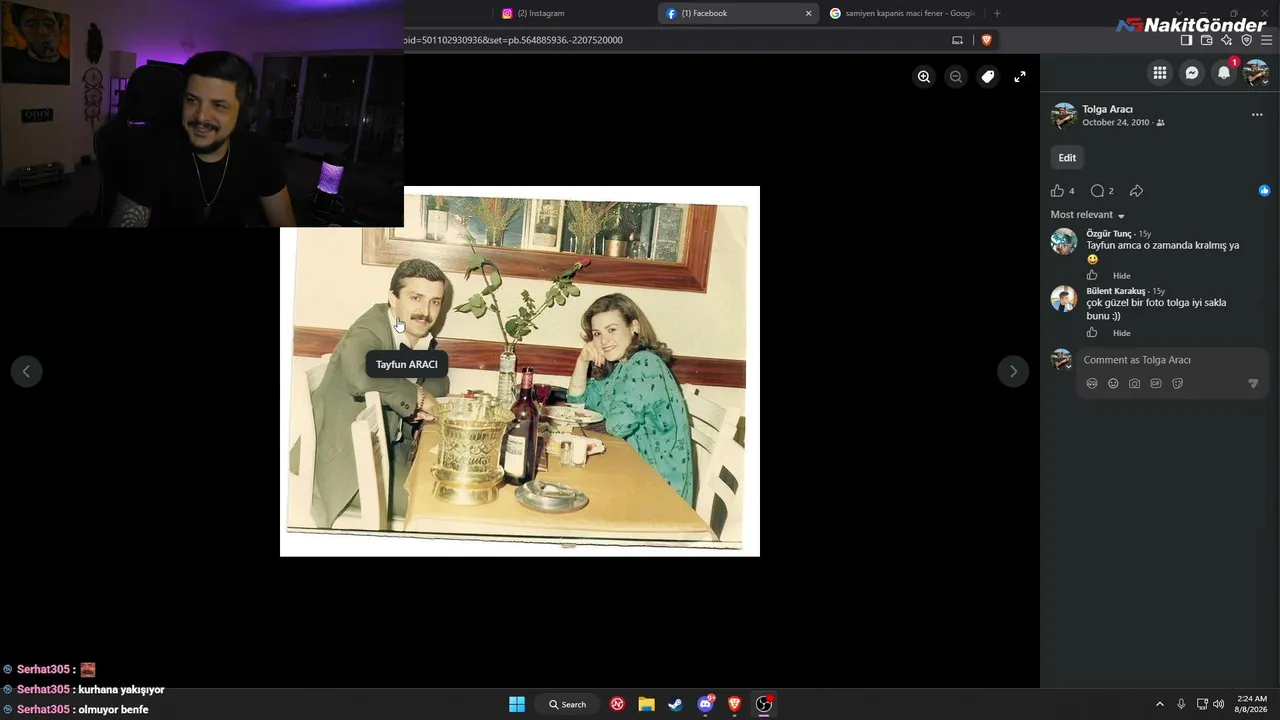Open Brave Leo AI assistant
1280x720 pixels.
1226,40
